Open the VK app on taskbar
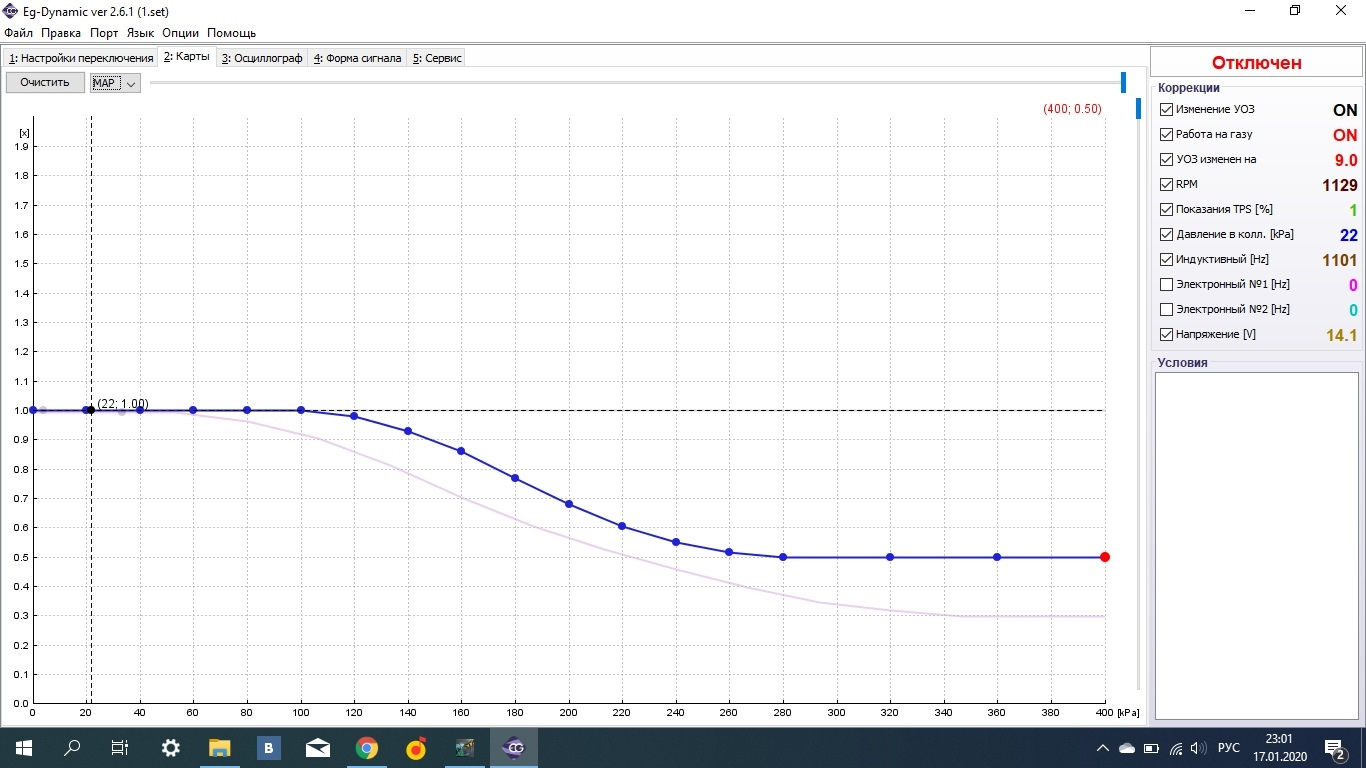 point(269,747)
